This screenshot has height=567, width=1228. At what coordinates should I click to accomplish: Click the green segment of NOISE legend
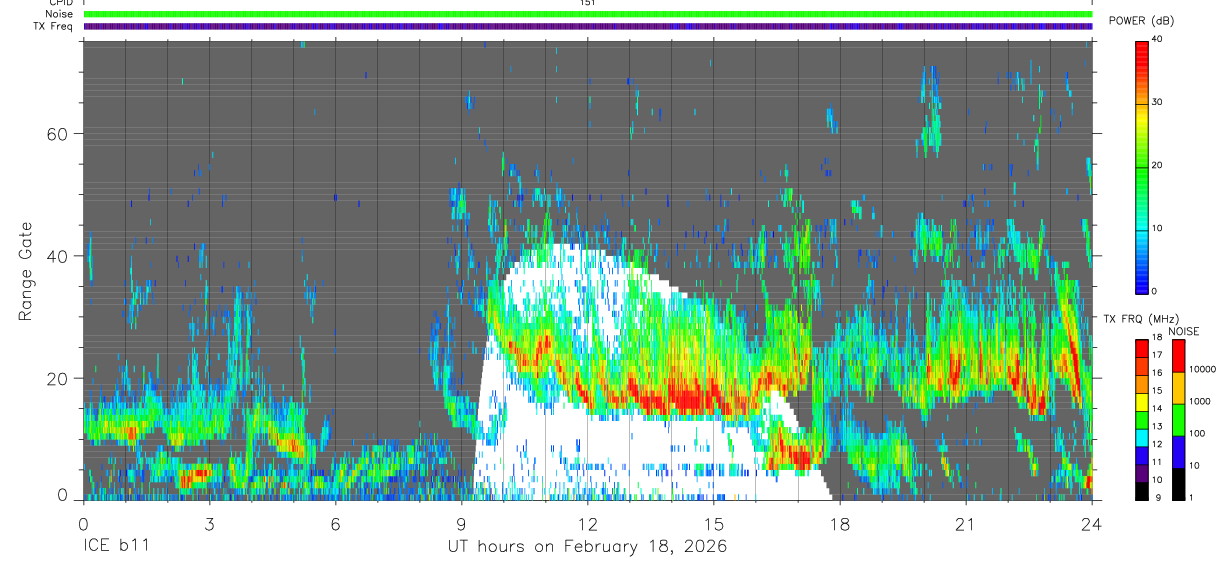pyautogui.click(x=1179, y=420)
